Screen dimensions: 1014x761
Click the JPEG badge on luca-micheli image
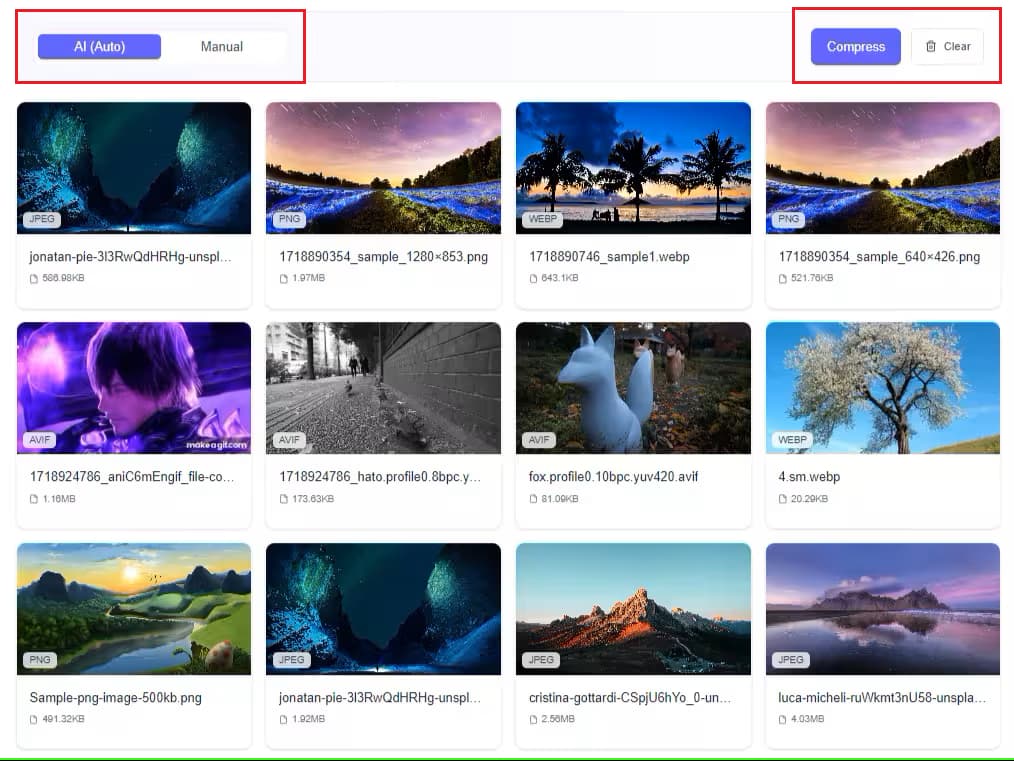point(791,660)
